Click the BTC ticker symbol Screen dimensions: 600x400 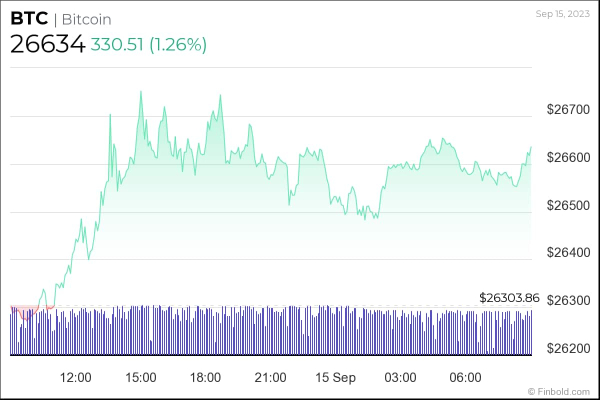coord(27,19)
